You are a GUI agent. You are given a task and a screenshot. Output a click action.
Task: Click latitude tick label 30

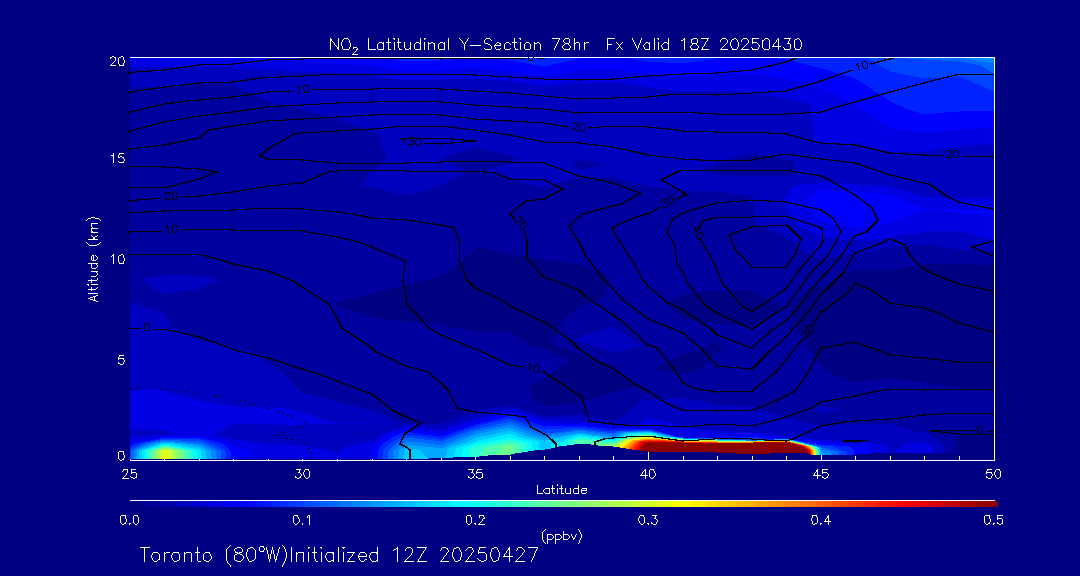(302, 474)
